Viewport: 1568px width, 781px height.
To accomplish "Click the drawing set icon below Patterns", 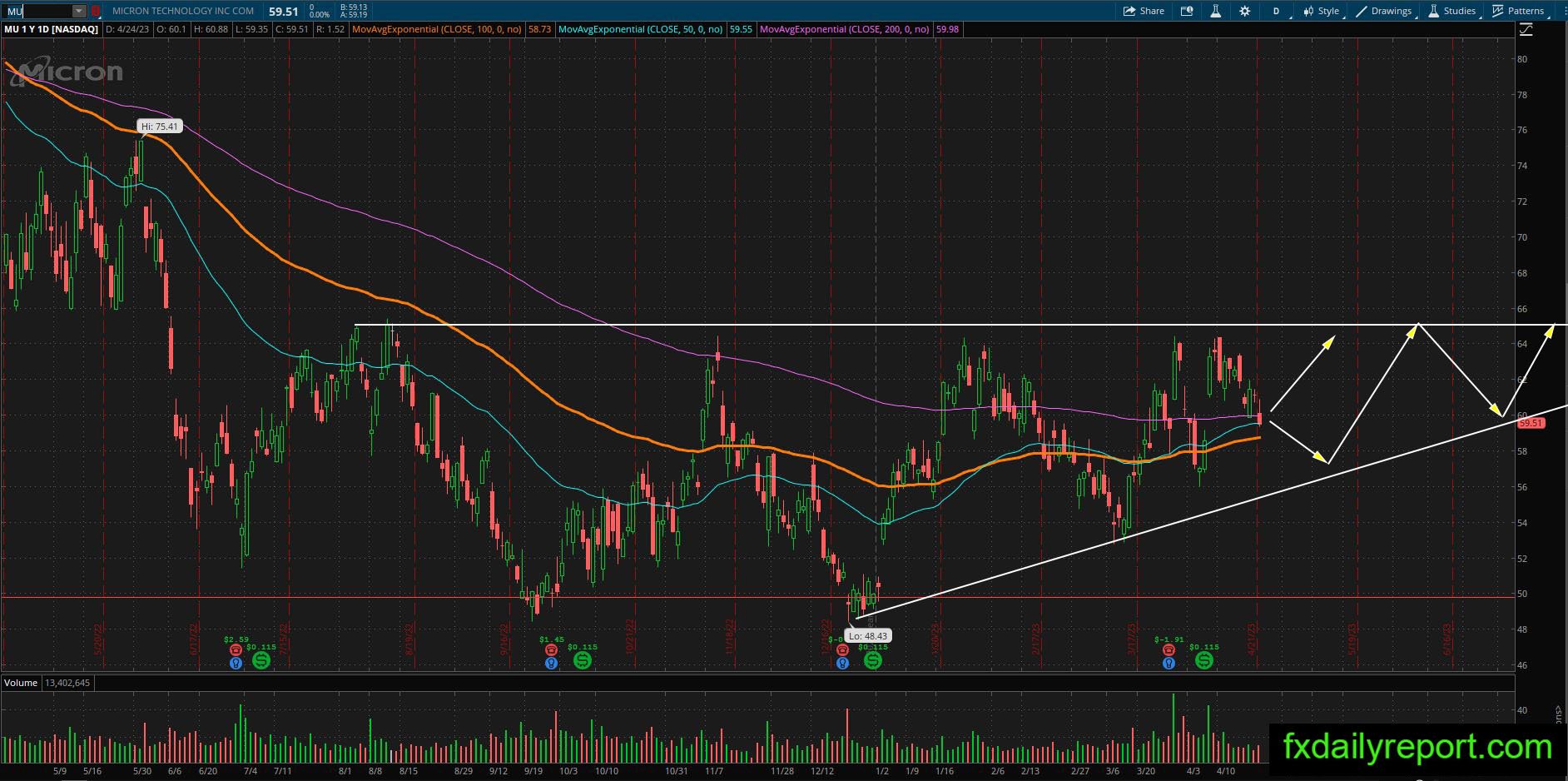I will (x=1526, y=29).
